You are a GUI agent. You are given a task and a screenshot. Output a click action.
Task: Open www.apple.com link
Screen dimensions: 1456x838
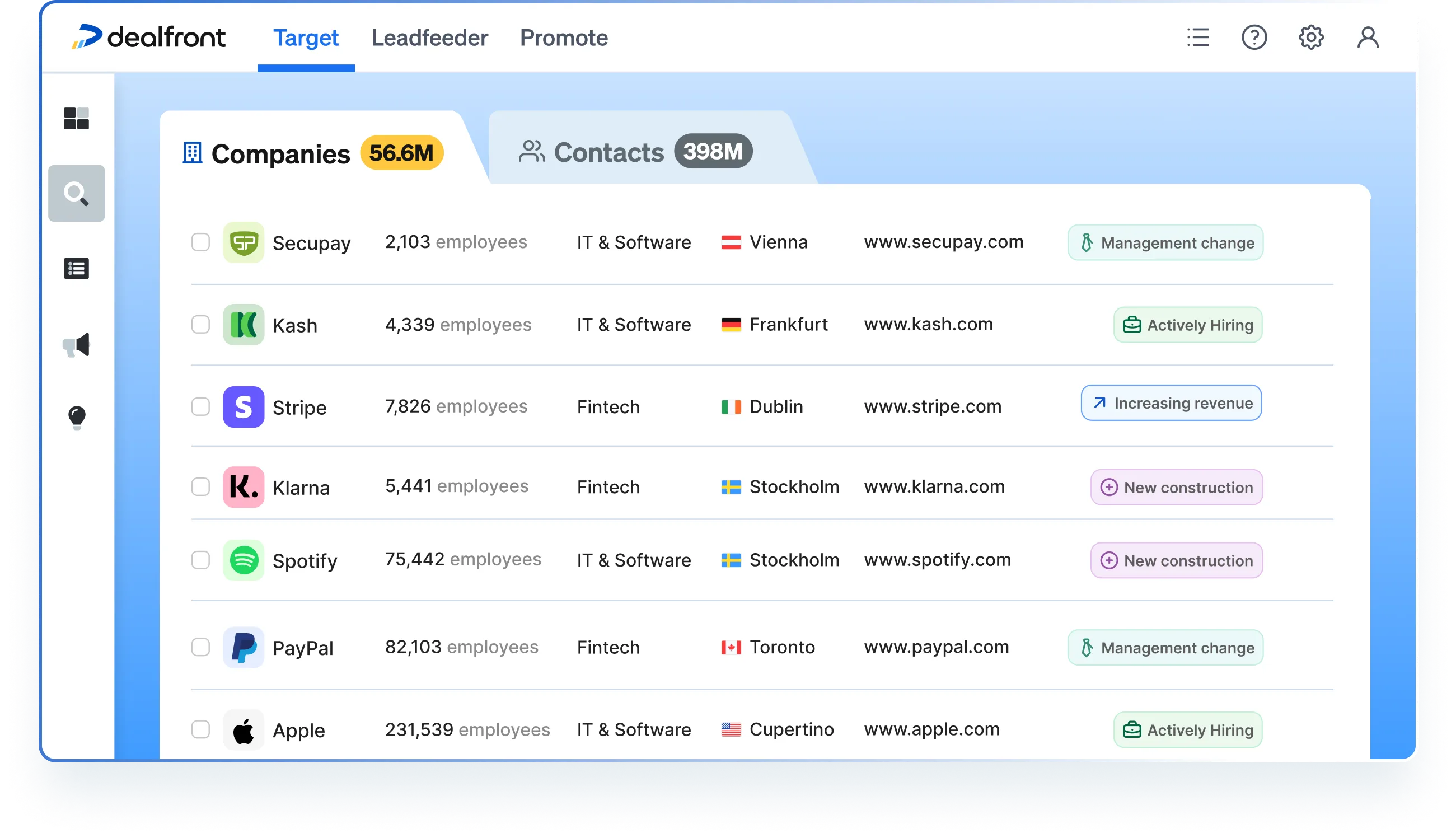931,730
